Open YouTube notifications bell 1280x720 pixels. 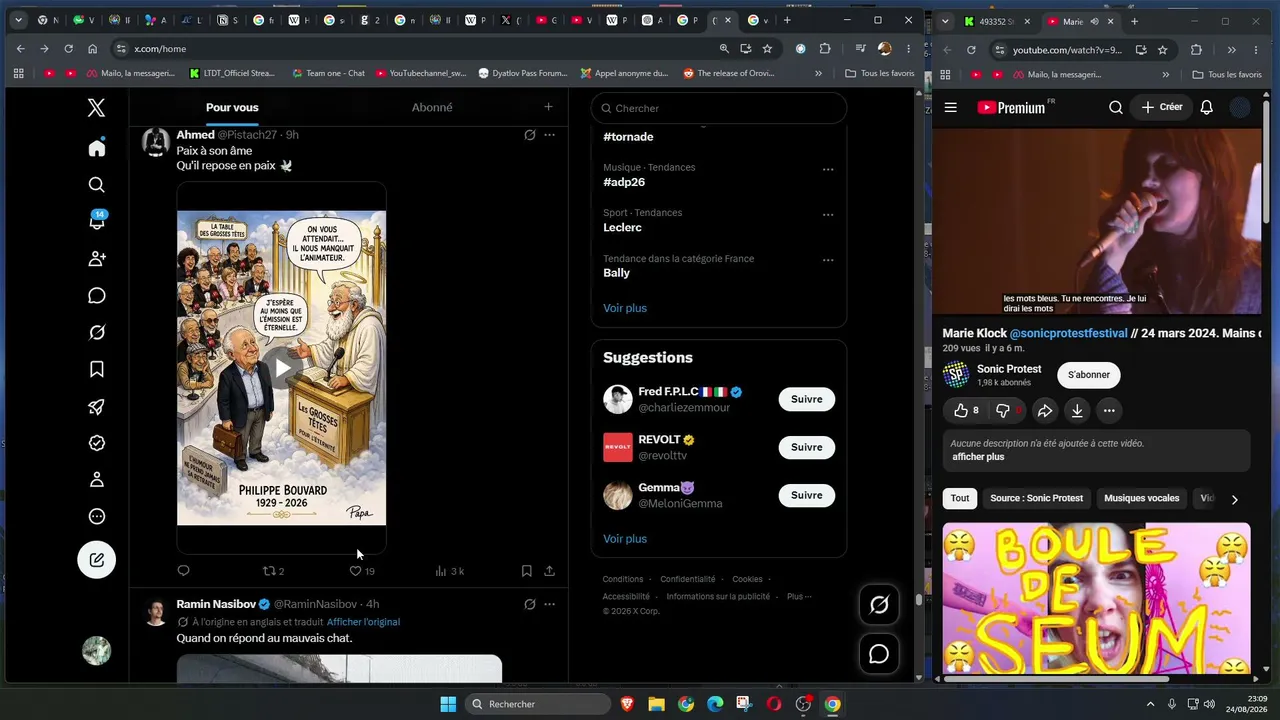pyautogui.click(x=1207, y=108)
